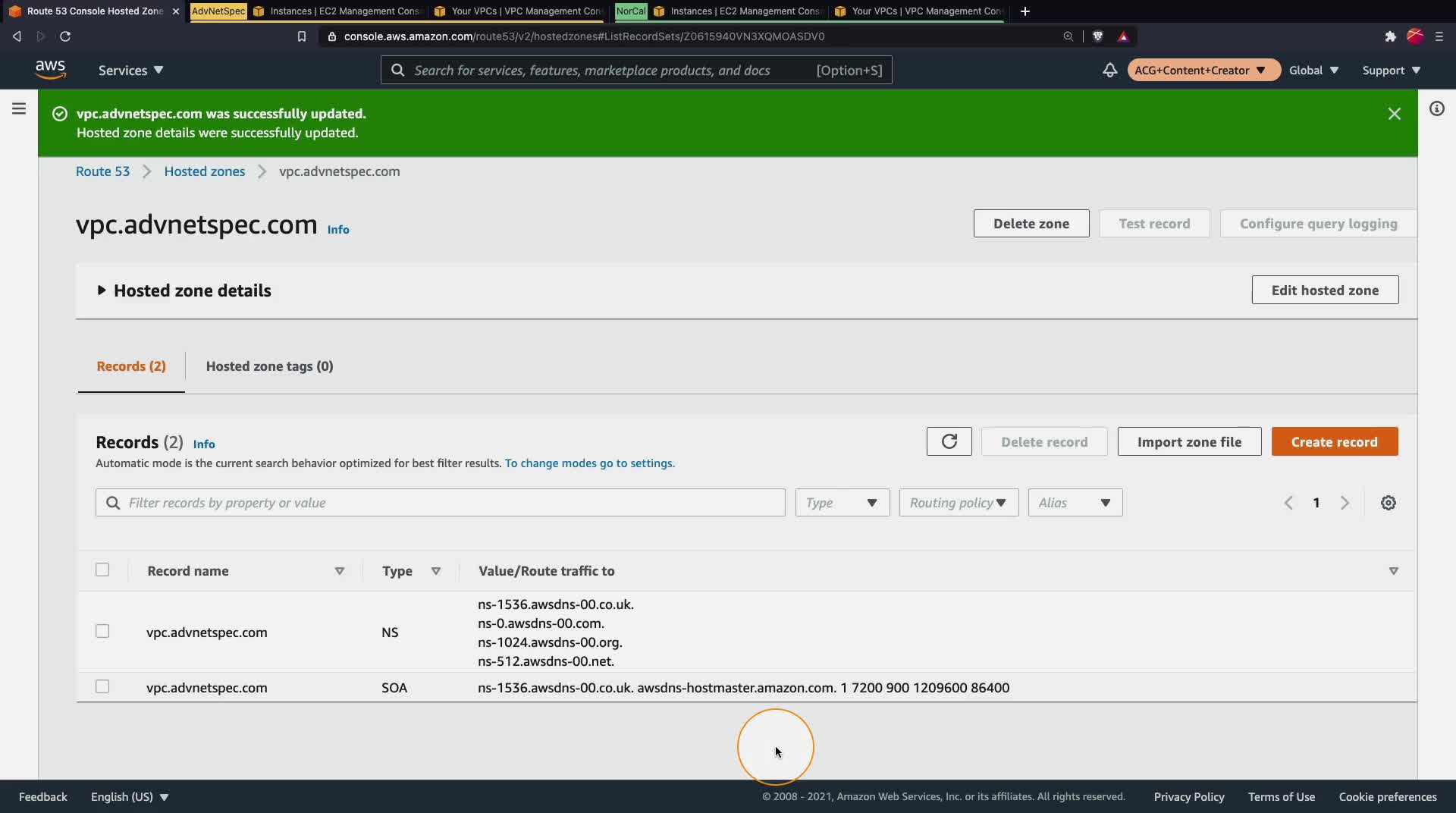Go to previous records page
The height and width of the screenshot is (813, 1456).
[1288, 503]
